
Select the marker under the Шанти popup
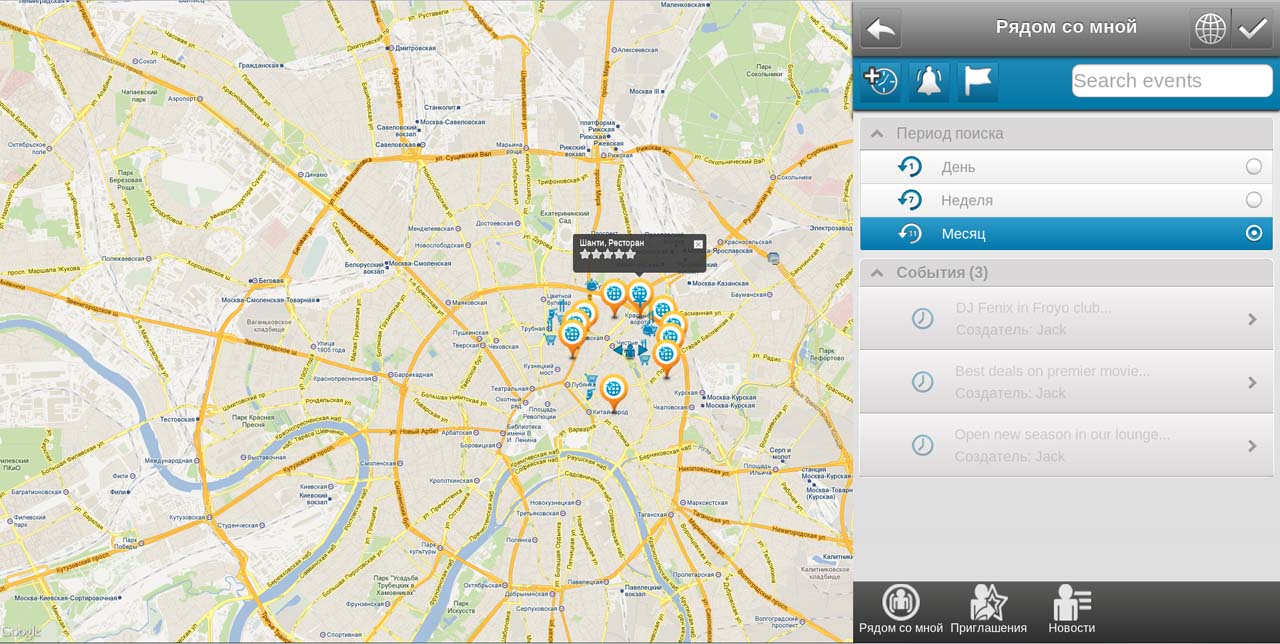tap(639, 296)
